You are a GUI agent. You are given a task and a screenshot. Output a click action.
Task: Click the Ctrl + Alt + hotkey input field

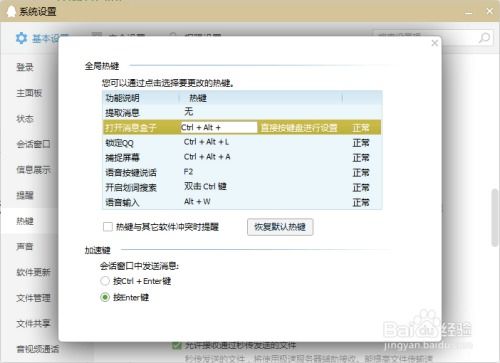(219, 127)
